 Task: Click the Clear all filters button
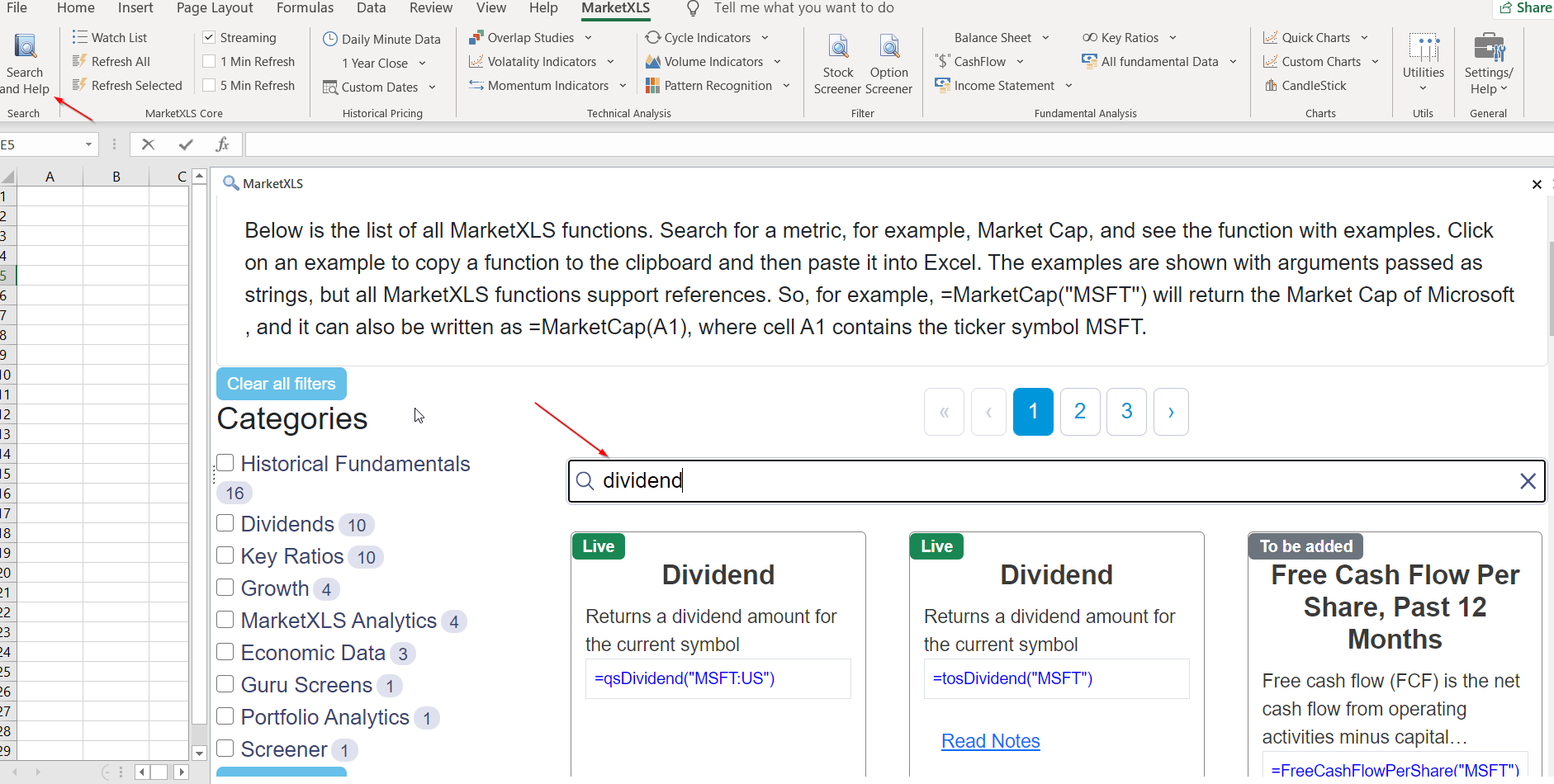coord(281,383)
